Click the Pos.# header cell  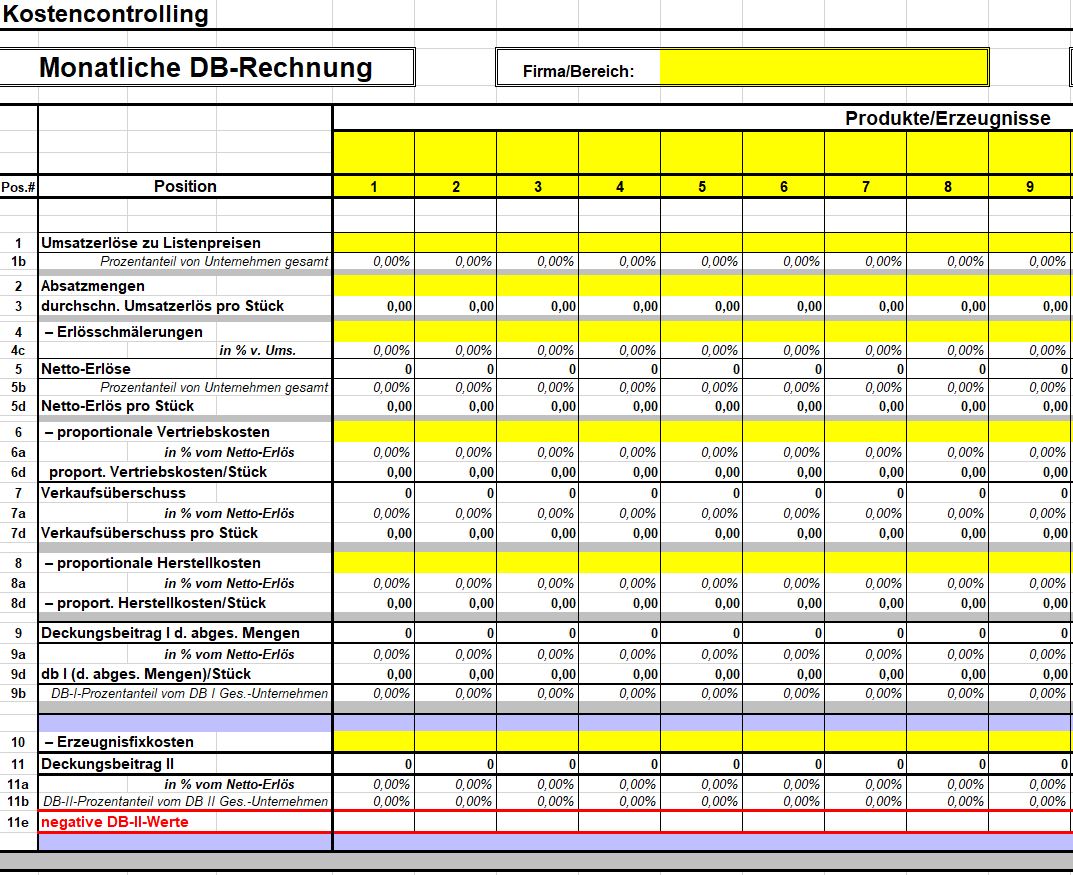tap(18, 187)
